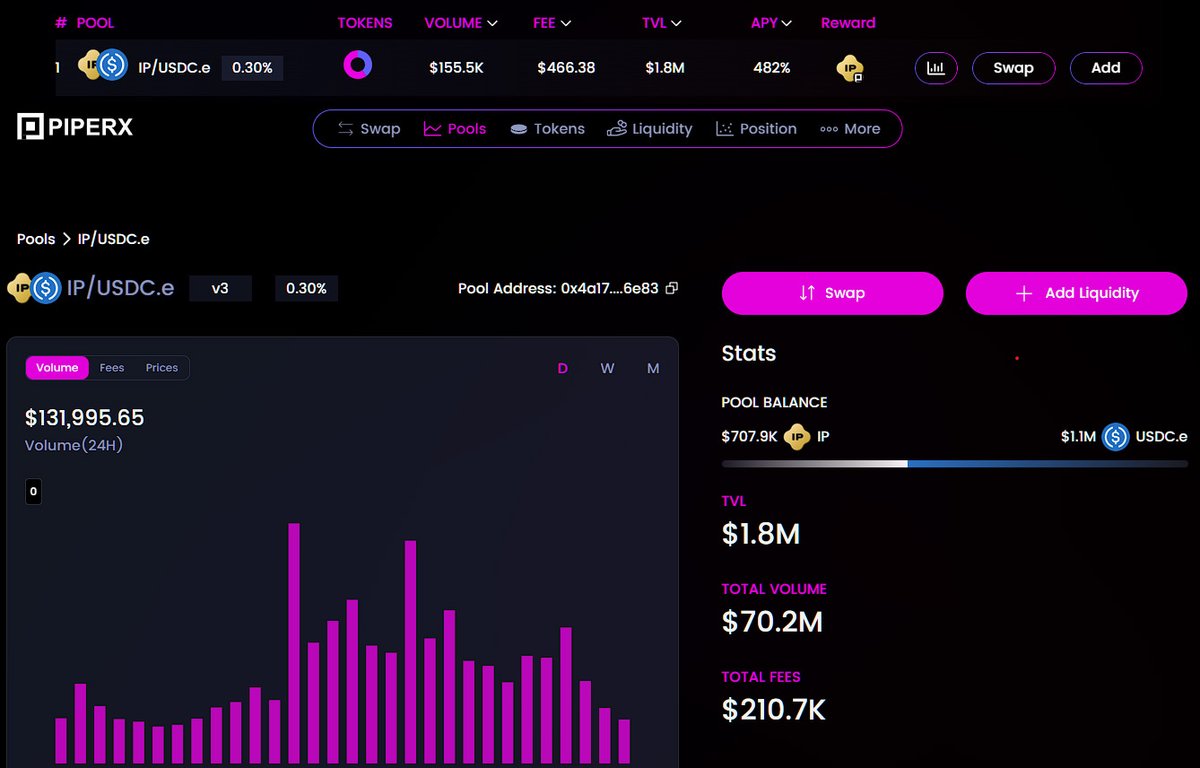Select the Volume chart toggle
This screenshot has height=768, width=1200.
(x=57, y=368)
